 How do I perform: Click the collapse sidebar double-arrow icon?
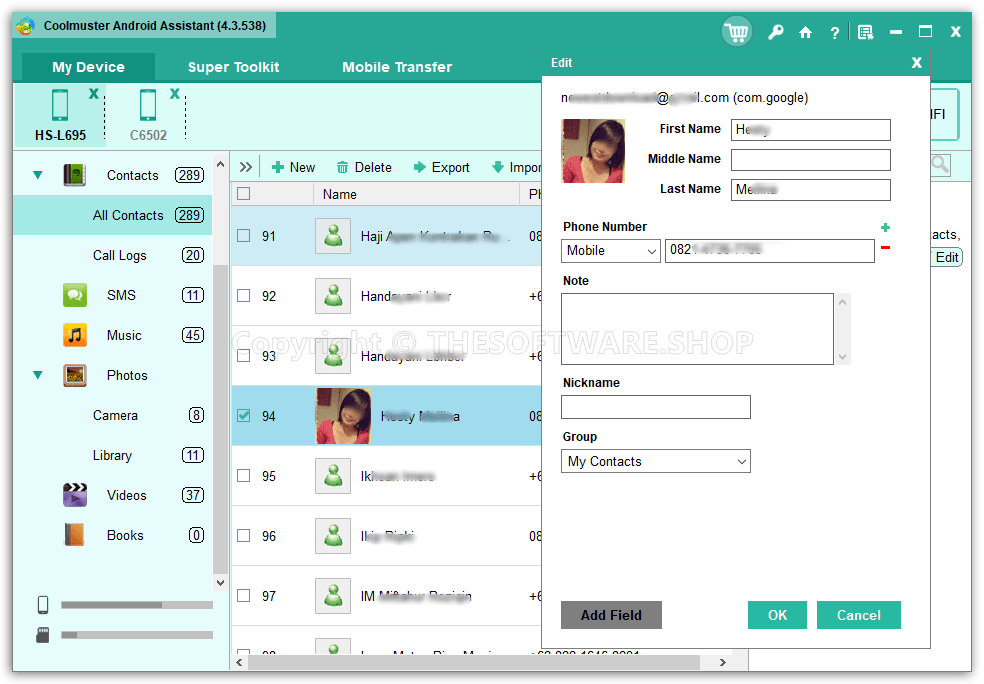(245, 168)
